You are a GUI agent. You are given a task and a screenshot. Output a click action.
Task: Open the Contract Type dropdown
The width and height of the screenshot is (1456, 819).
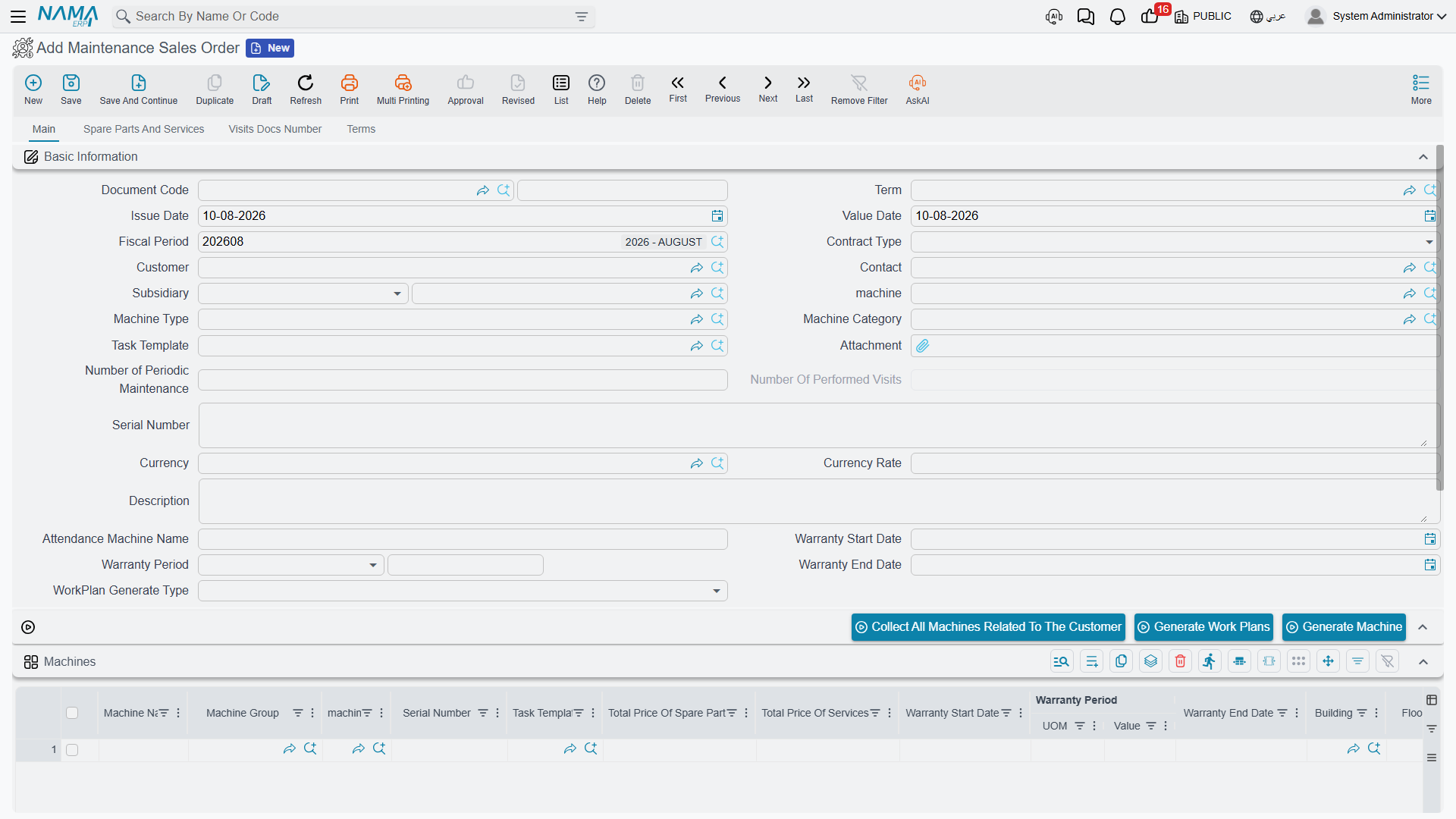(1429, 242)
